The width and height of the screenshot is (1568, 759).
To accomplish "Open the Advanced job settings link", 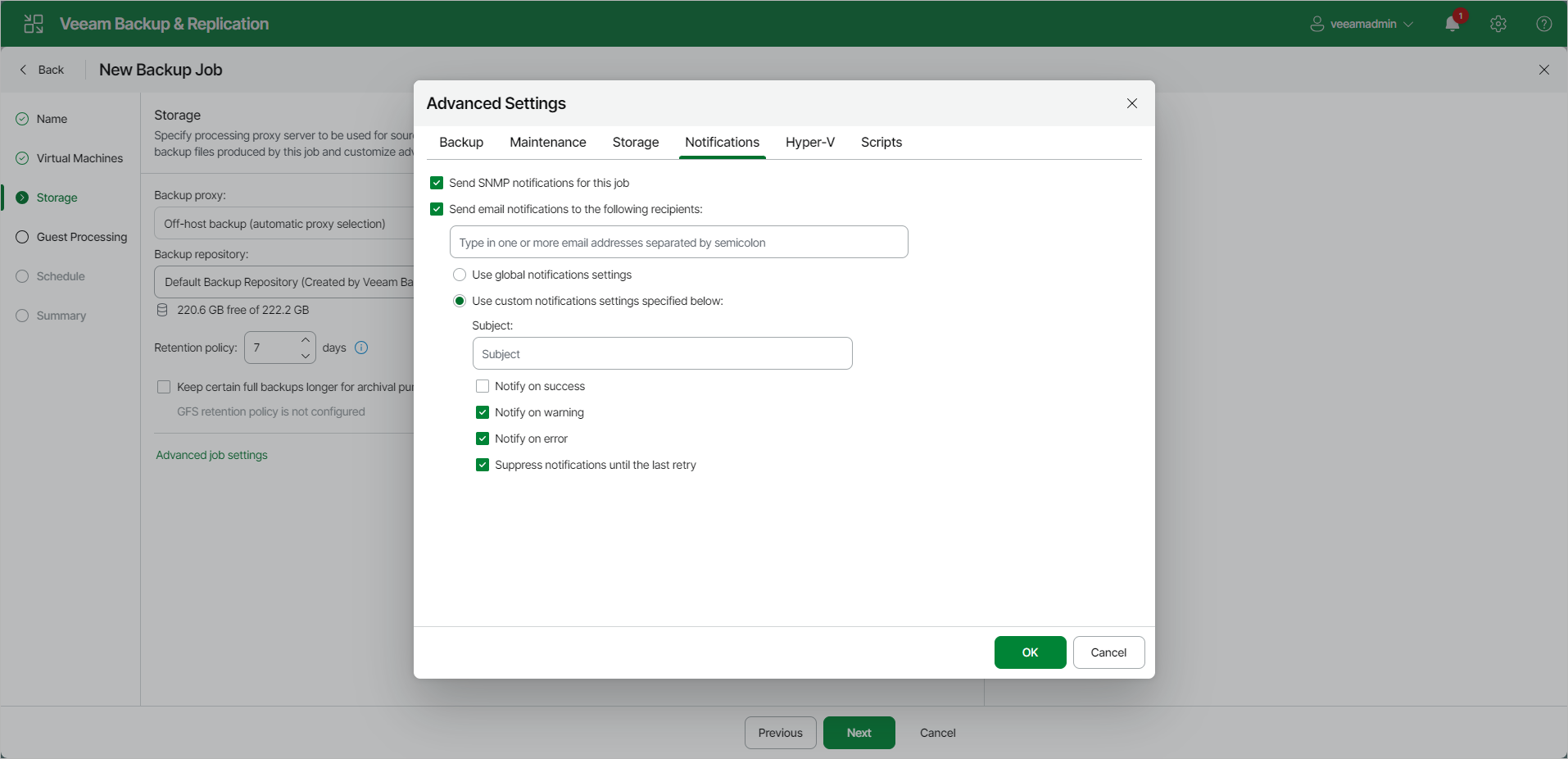I will 211,455.
